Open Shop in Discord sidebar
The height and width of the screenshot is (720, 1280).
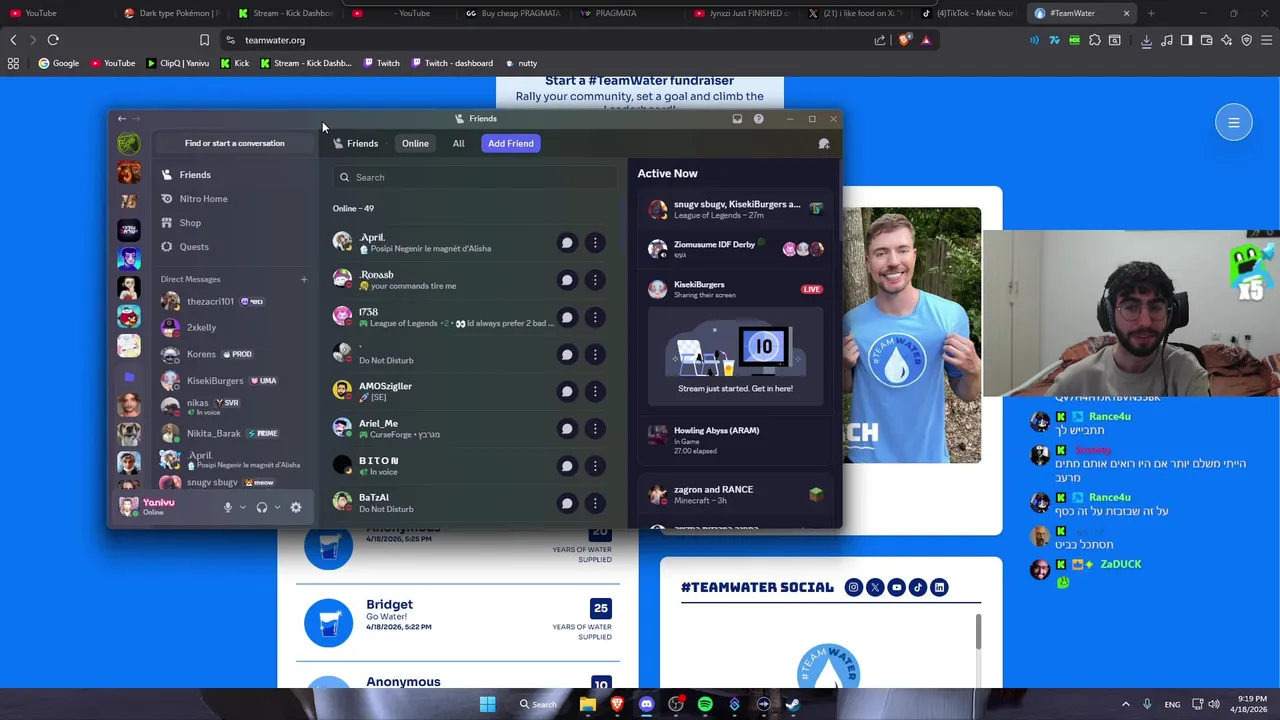pyautogui.click(x=234, y=223)
